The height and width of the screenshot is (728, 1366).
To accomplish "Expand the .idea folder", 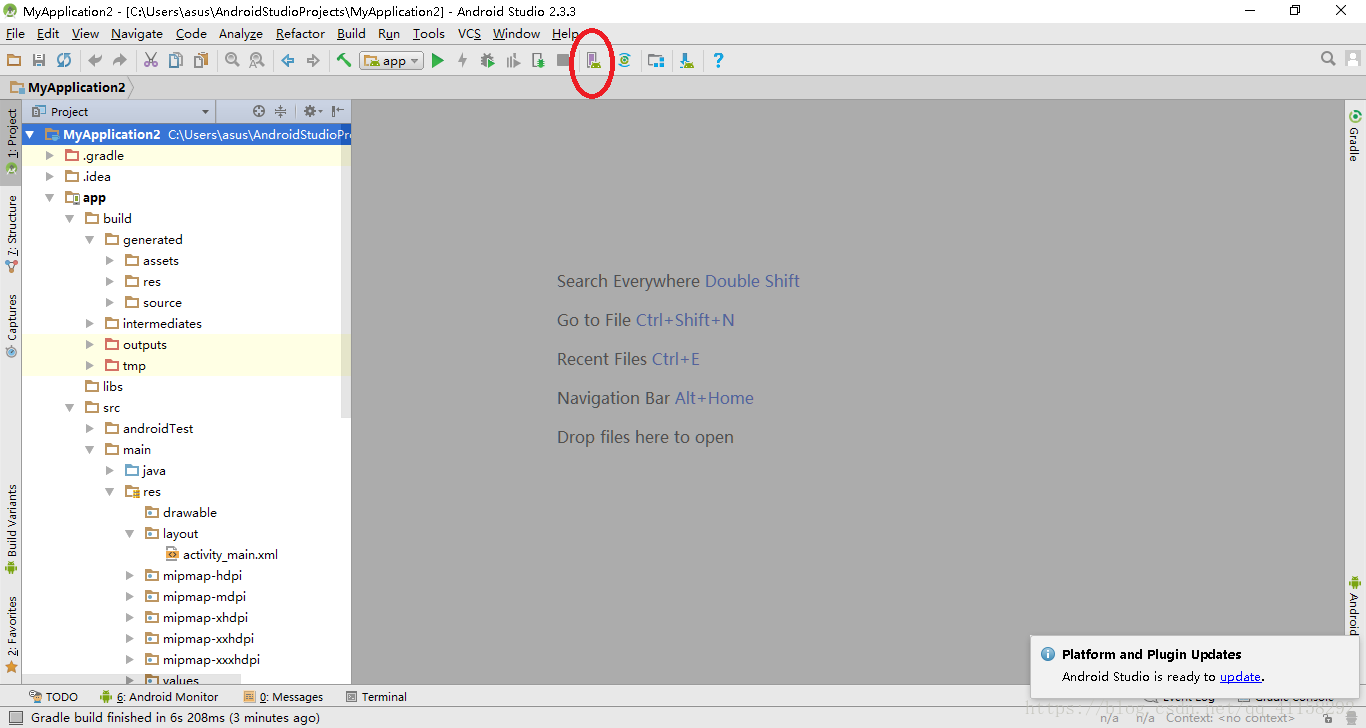I will click(50, 176).
